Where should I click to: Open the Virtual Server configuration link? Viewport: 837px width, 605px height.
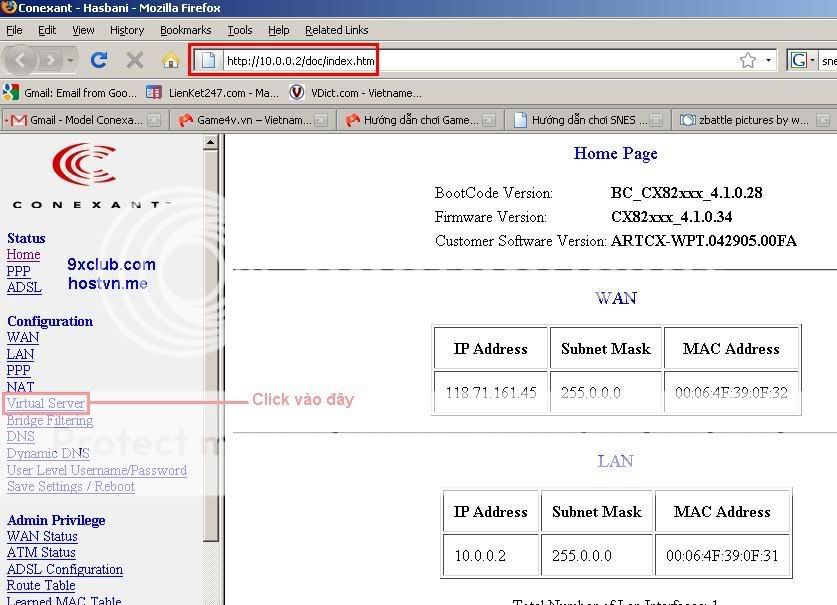coord(46,403)
